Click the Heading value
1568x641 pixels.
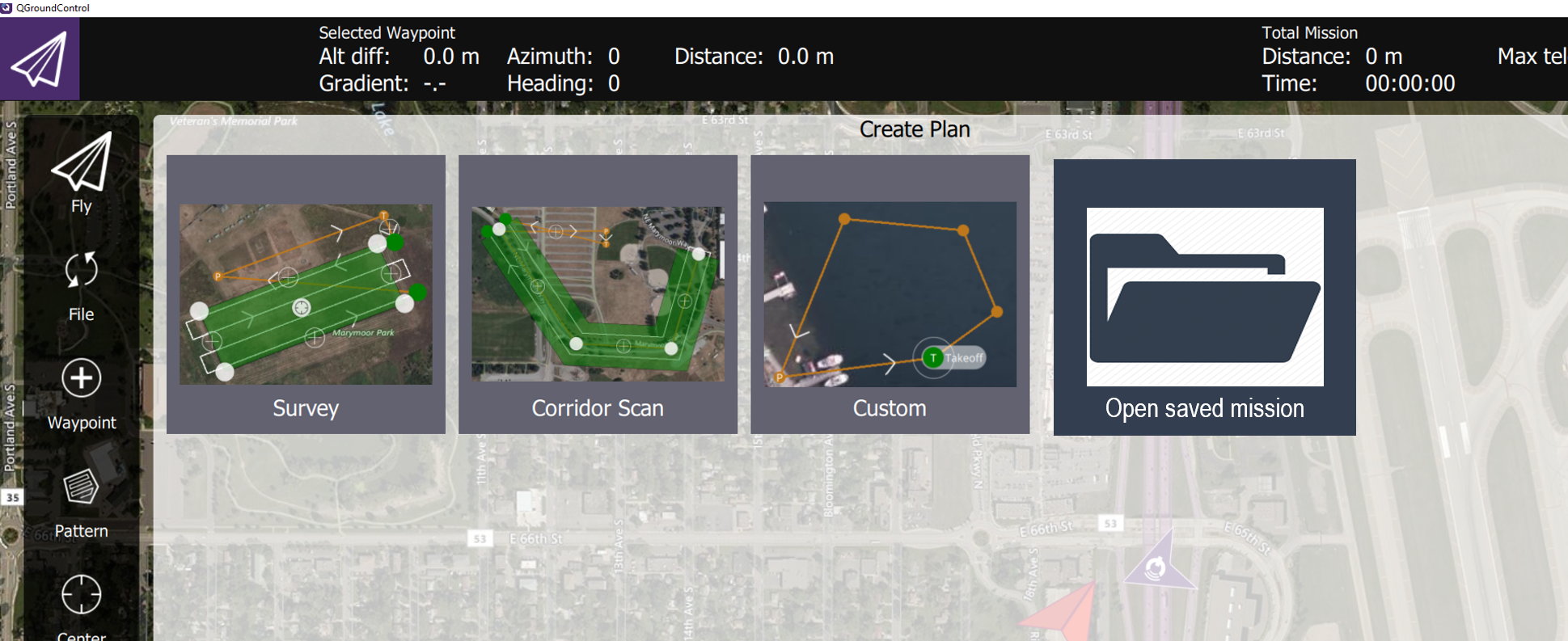click(x=614, y=83)
